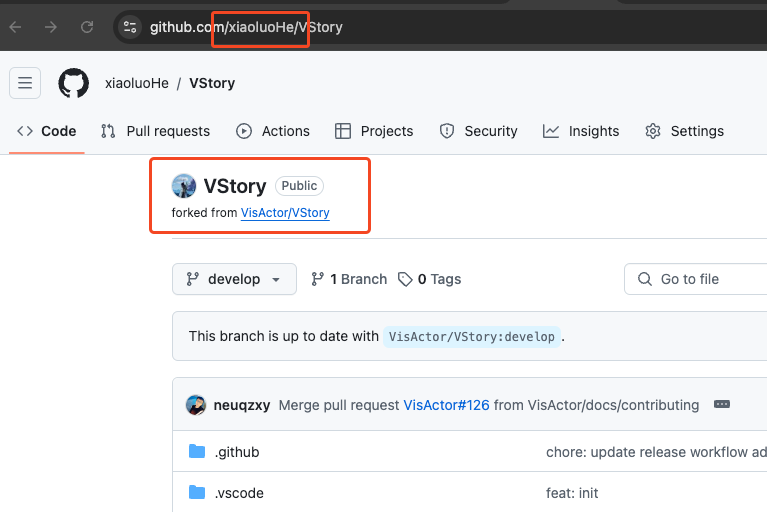
Task: Open the hamburger navigation menu
Action: [25, 83]
